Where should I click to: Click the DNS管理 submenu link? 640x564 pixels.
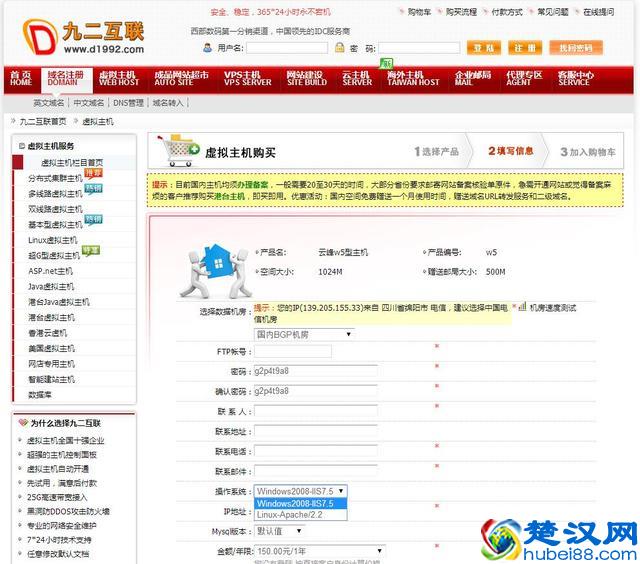(128, 103)
